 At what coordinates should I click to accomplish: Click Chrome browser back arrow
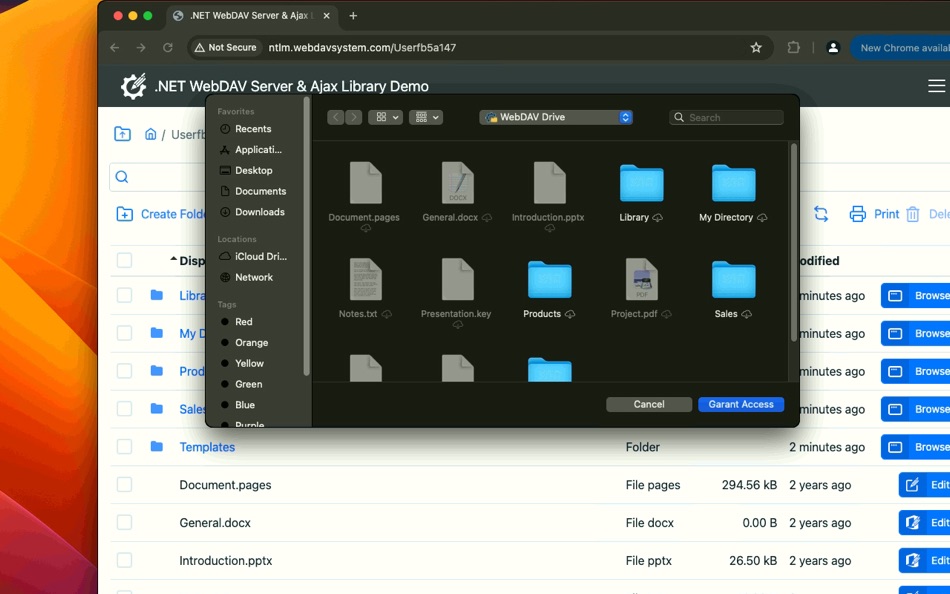pos(115,47)
